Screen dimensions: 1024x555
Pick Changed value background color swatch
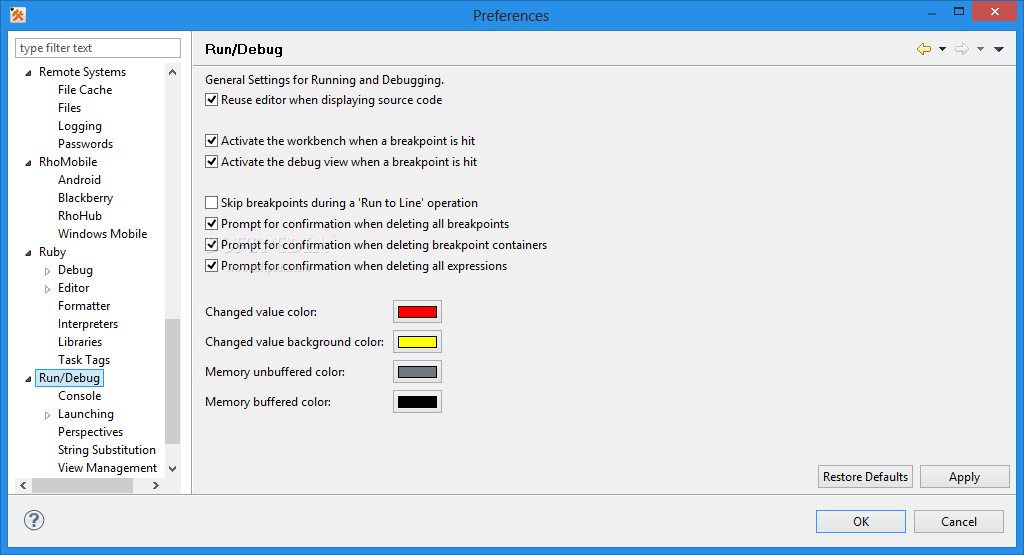[417, 342]
